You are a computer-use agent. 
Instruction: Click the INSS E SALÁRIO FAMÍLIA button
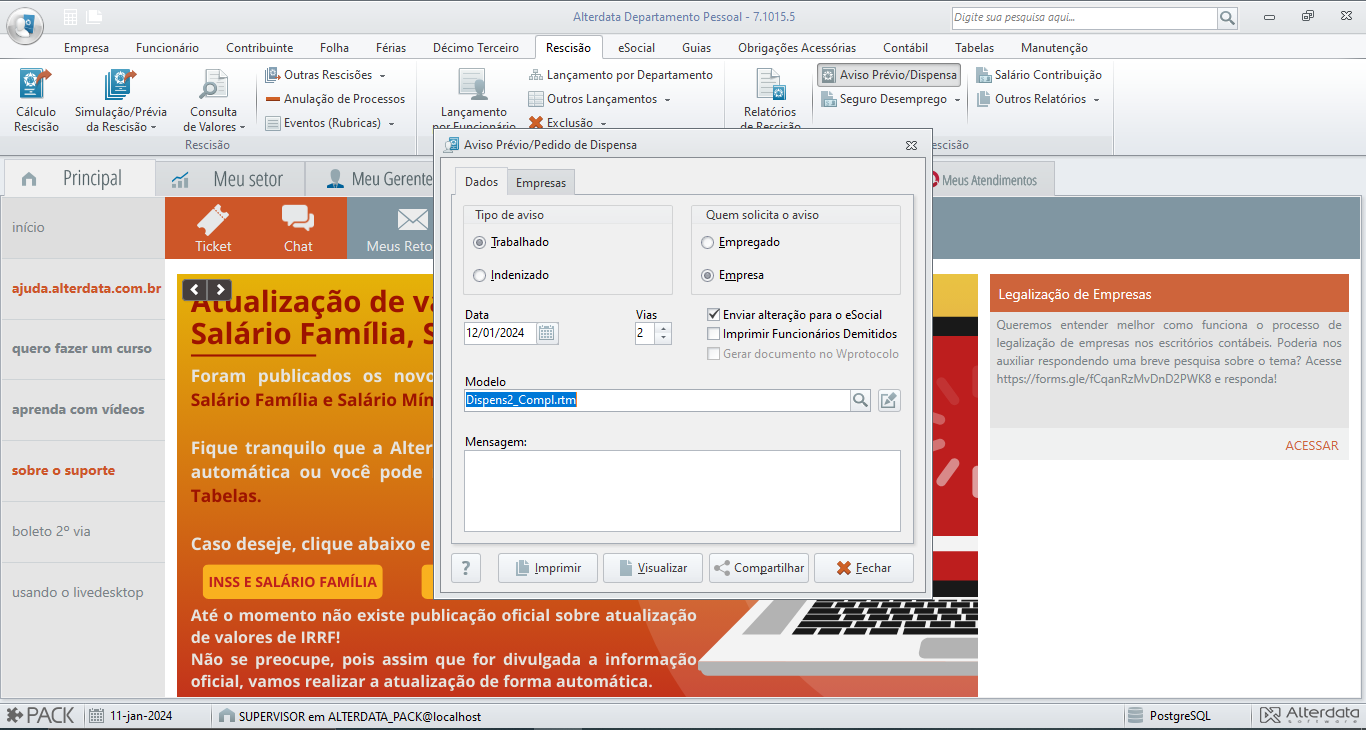pos(293,582)
